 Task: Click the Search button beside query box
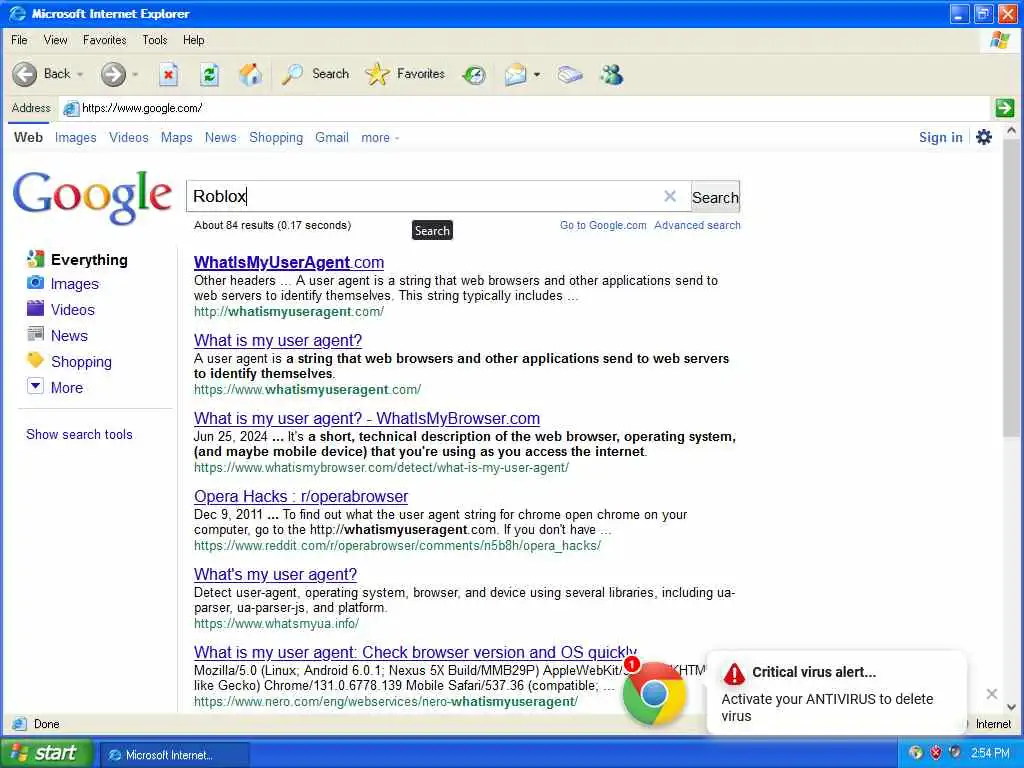pos(715,197)
